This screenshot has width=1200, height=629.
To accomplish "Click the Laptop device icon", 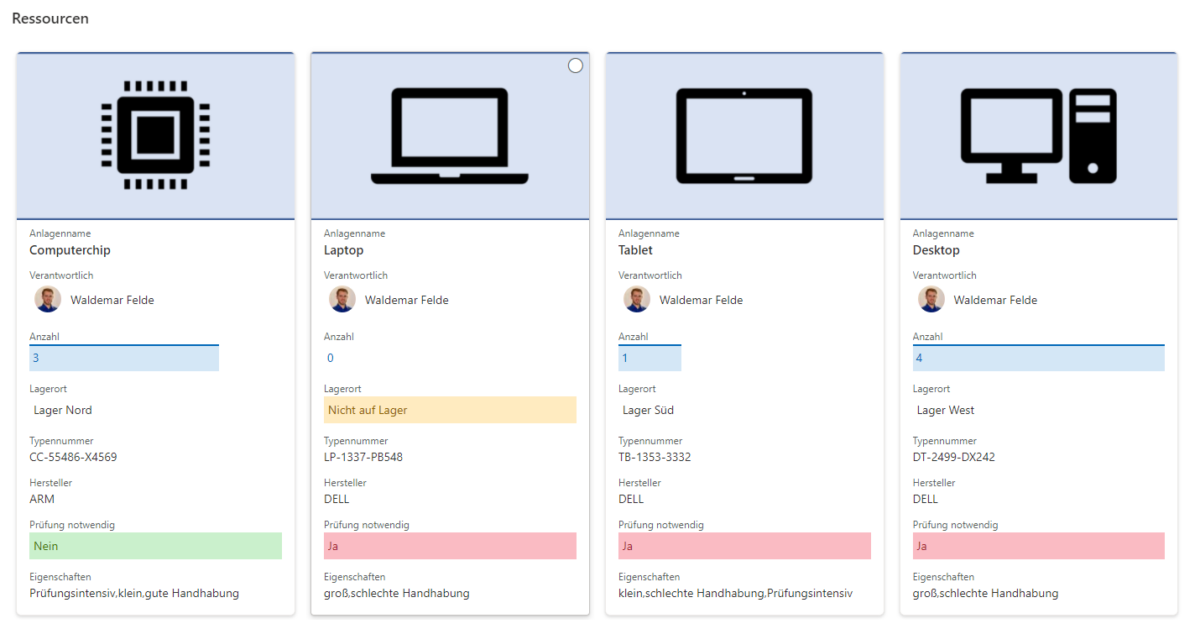I will [449, 135].
